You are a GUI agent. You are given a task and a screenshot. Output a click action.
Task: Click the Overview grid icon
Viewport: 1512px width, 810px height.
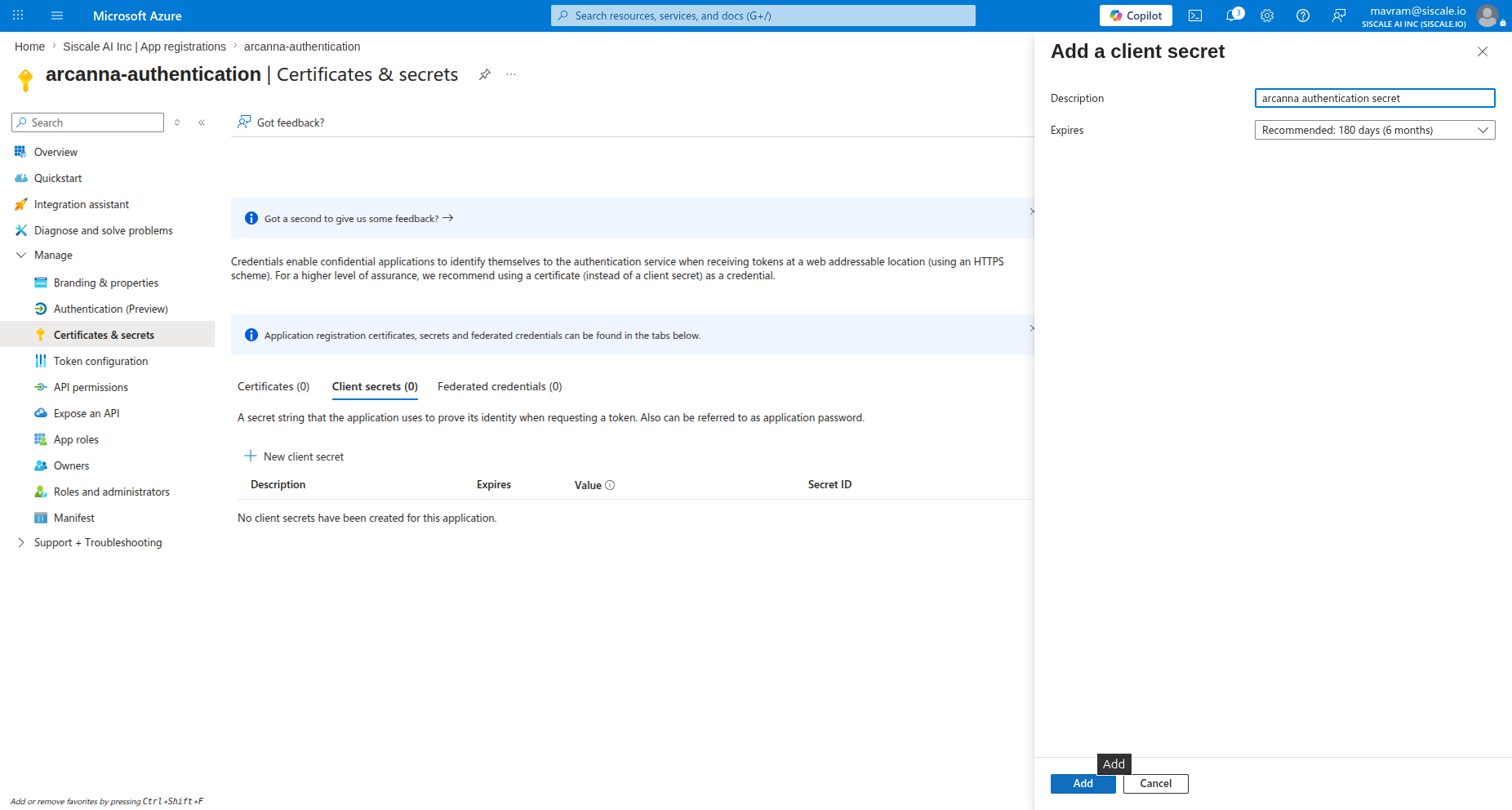pyautogui.click(x=20, y=152)
